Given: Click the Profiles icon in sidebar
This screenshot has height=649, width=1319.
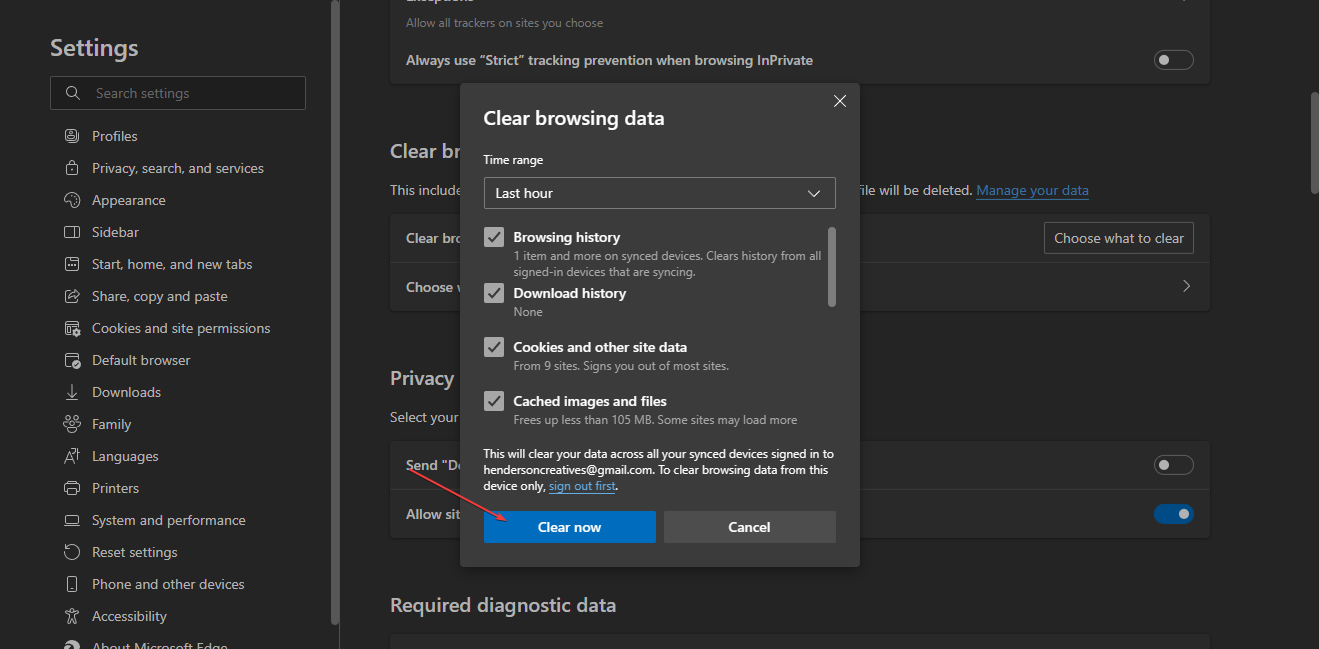Looking at the screenshot, I should pyautogui.click(x=72, y=136).
